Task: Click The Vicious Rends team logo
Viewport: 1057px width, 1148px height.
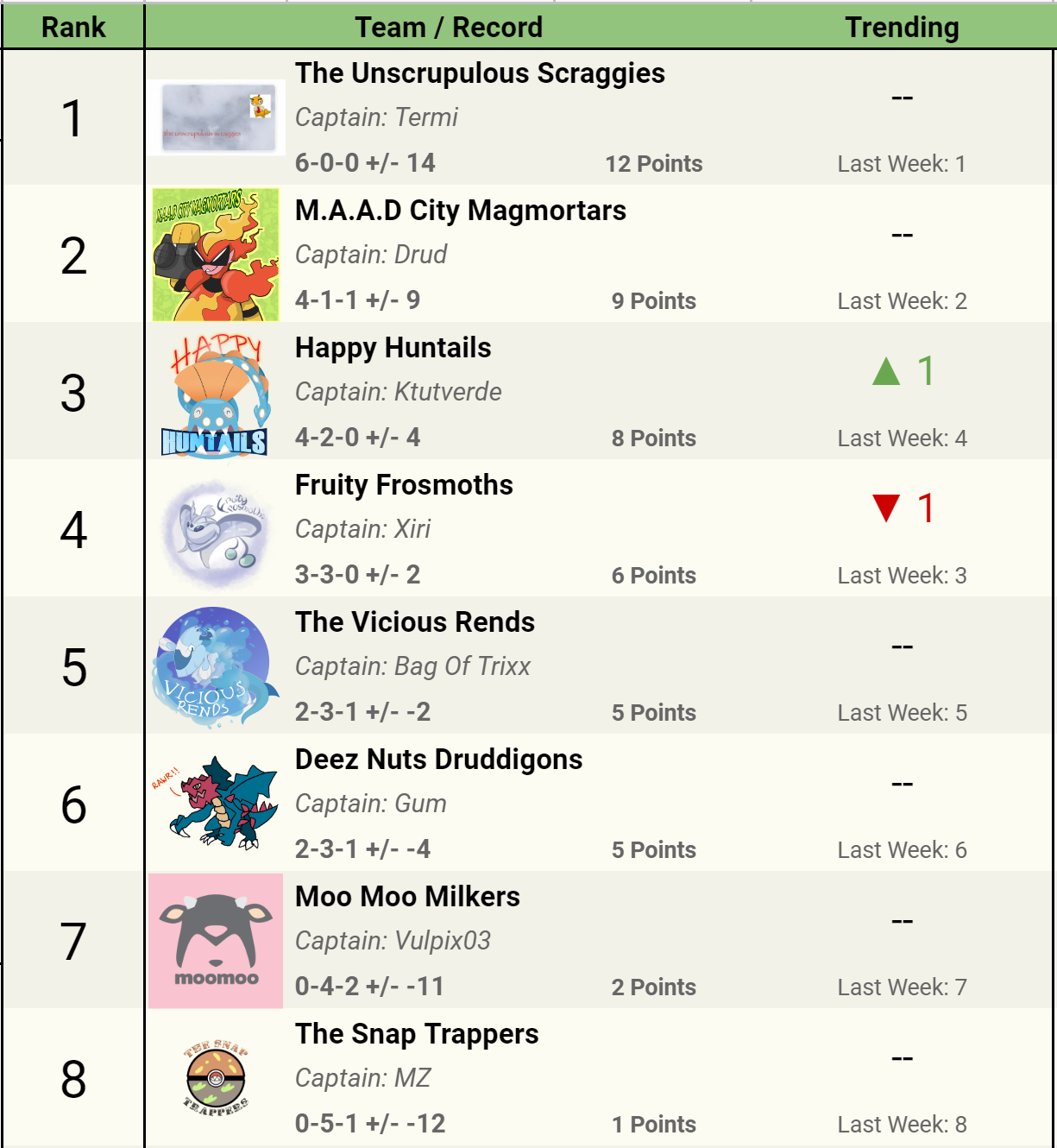Action: (x=216, y=667)
